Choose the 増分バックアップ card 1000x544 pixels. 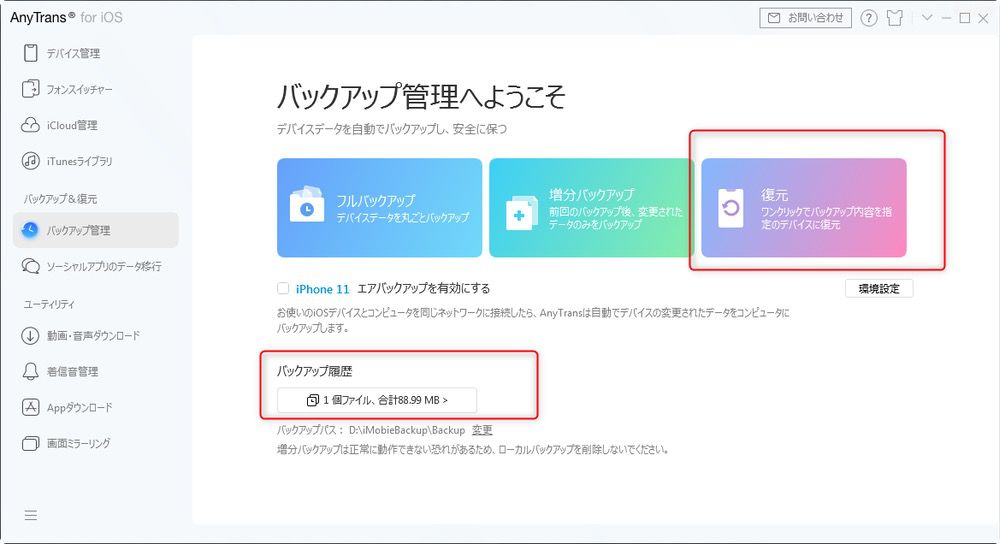click(x=591, y=208)
